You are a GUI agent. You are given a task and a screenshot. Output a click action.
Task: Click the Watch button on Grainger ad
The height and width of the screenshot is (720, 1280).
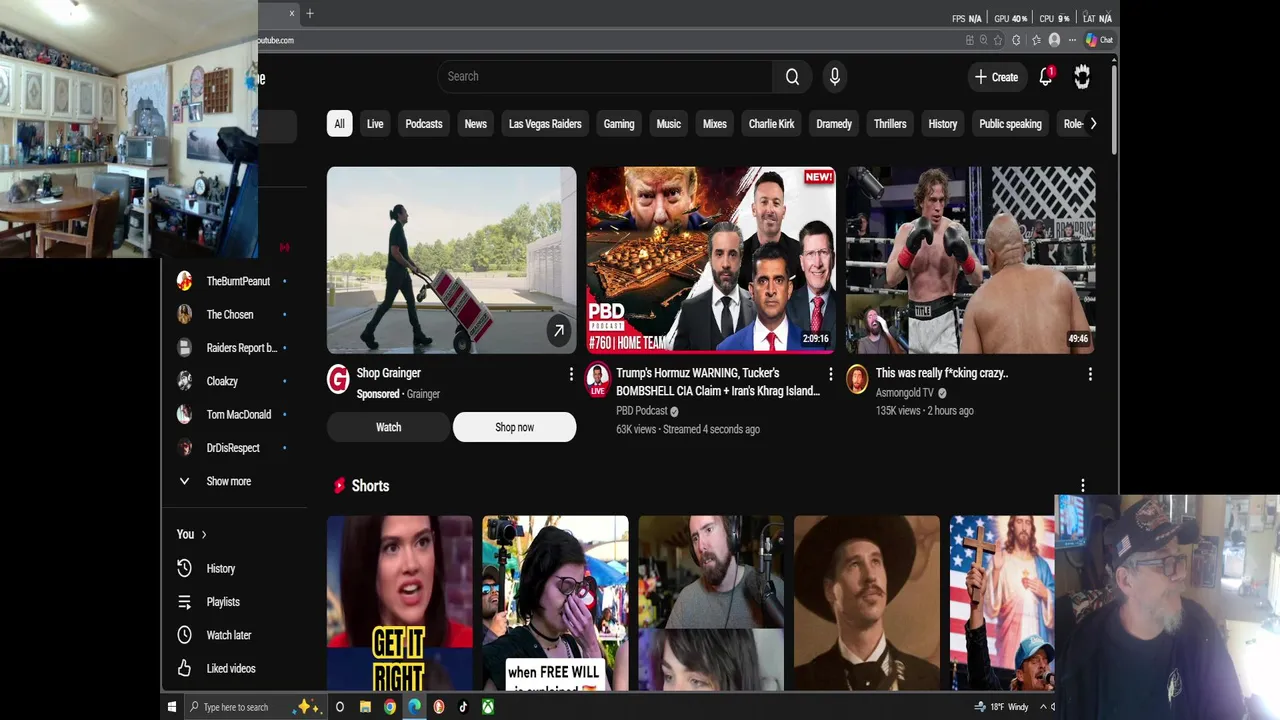(388, 427)
